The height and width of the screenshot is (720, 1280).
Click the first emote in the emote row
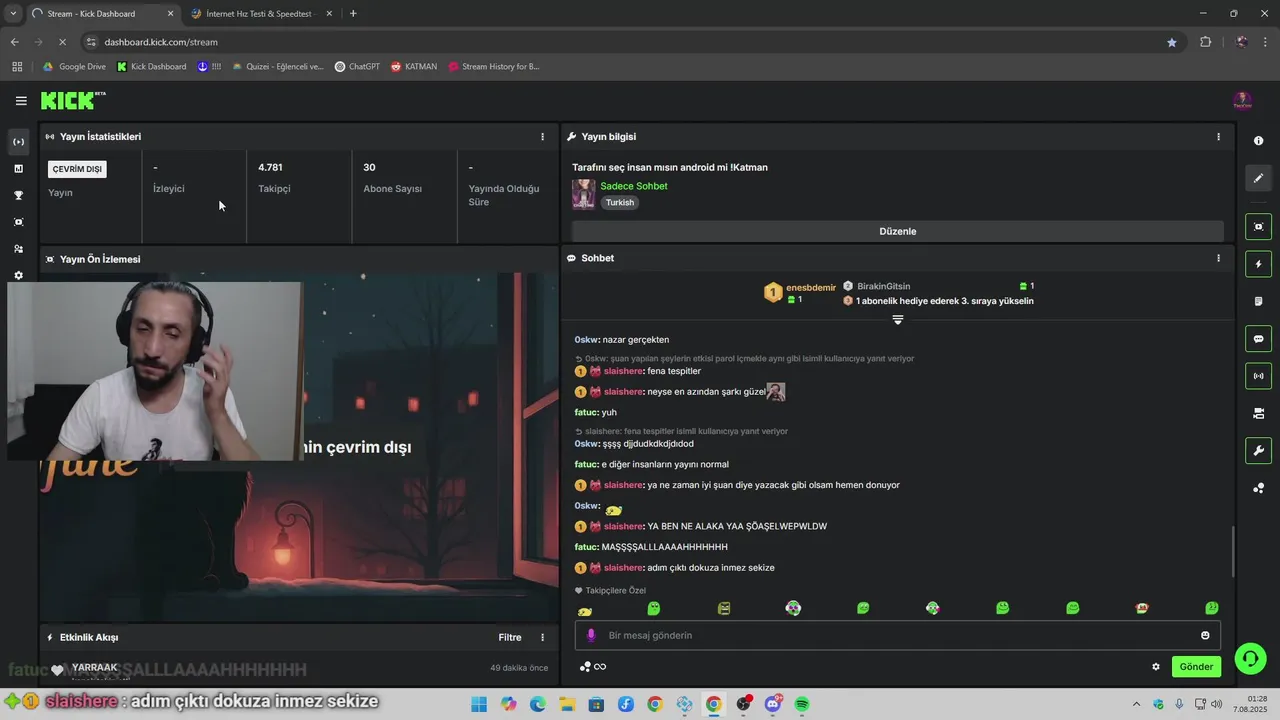(x=585, y=609)
